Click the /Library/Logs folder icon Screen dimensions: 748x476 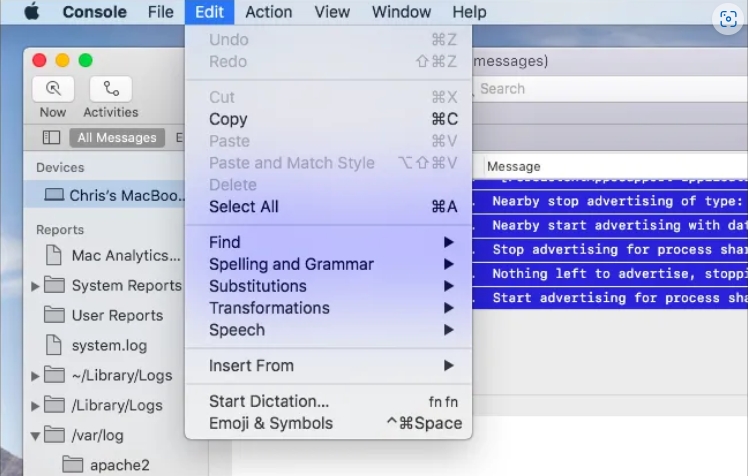(54, 405)
